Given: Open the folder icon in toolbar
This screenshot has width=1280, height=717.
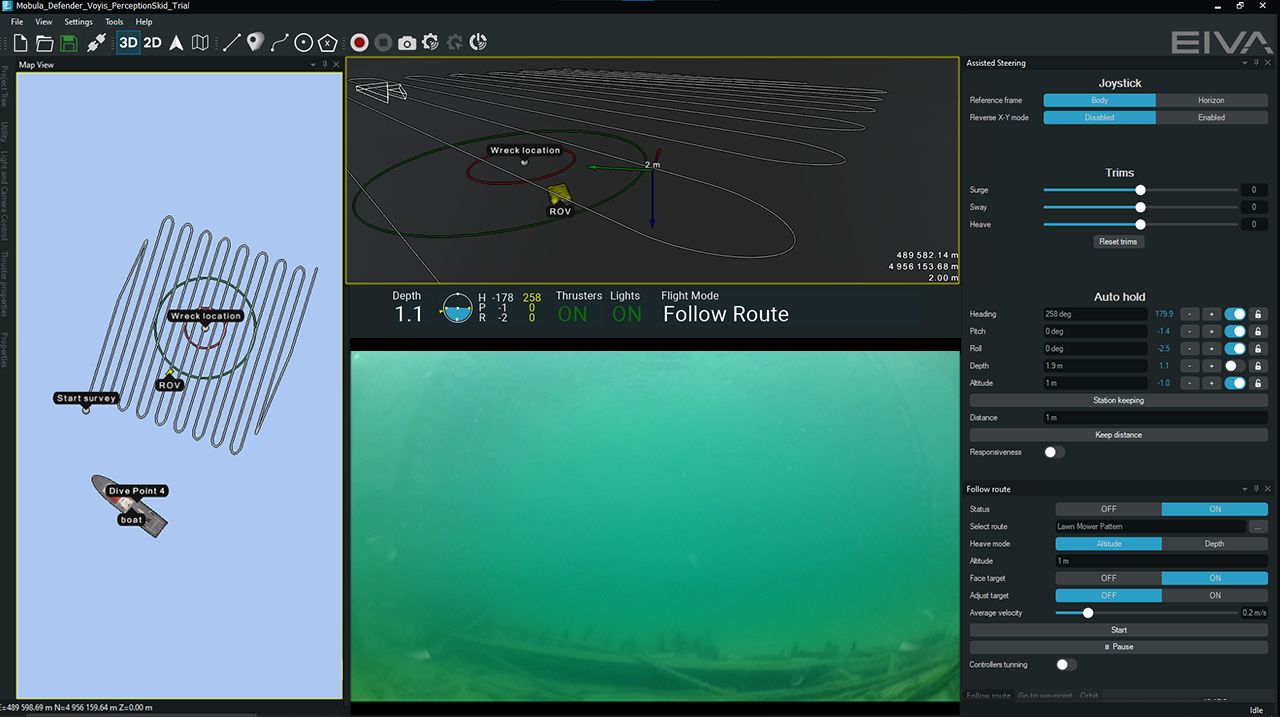Looking at the screenshot, I should click(x=44, y=43).
